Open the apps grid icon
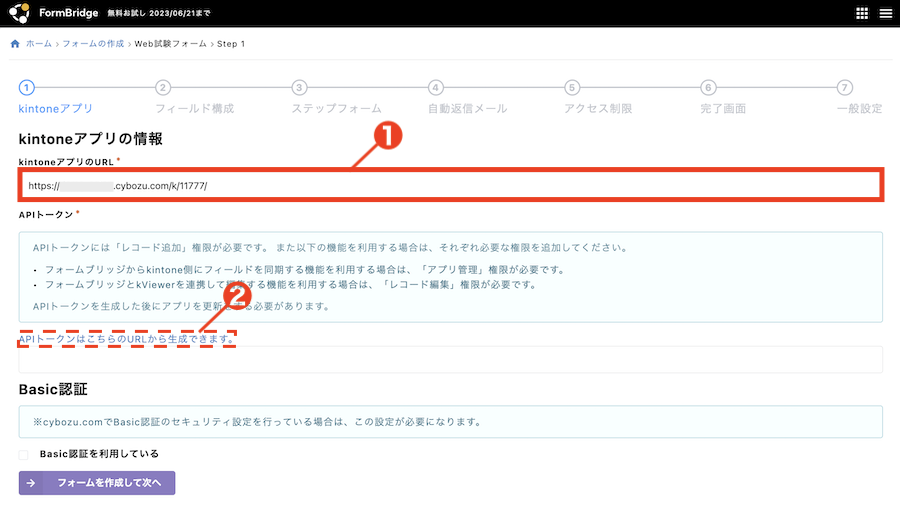The width and height of the screenshot is (900, 510). [862, 13]
